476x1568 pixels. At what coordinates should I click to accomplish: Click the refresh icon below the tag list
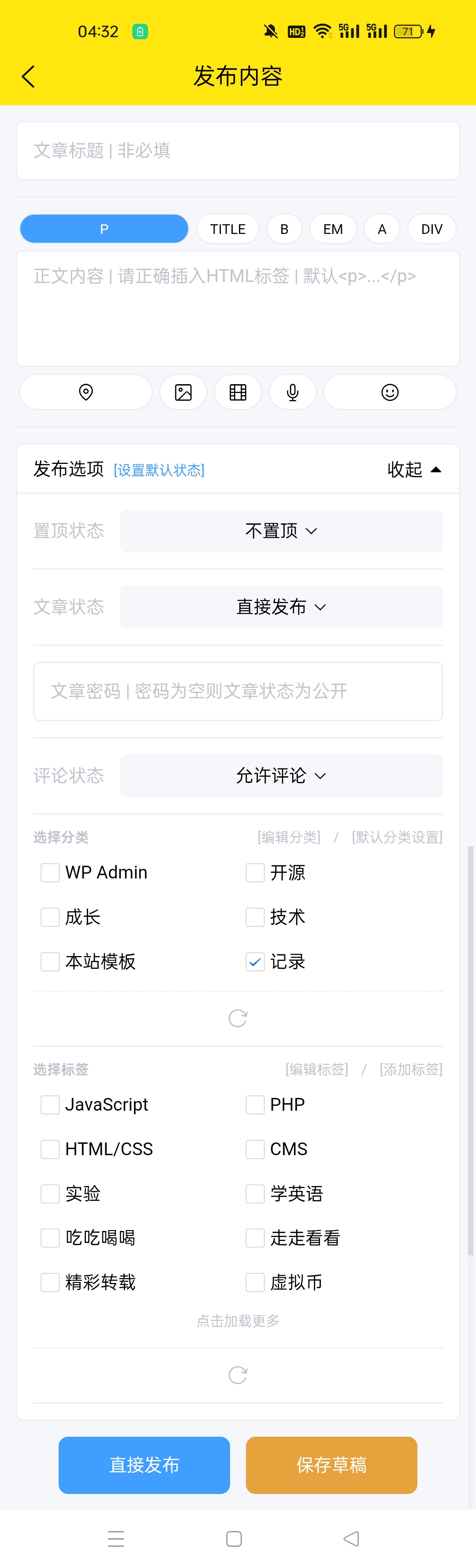(x=238, y=1375)
